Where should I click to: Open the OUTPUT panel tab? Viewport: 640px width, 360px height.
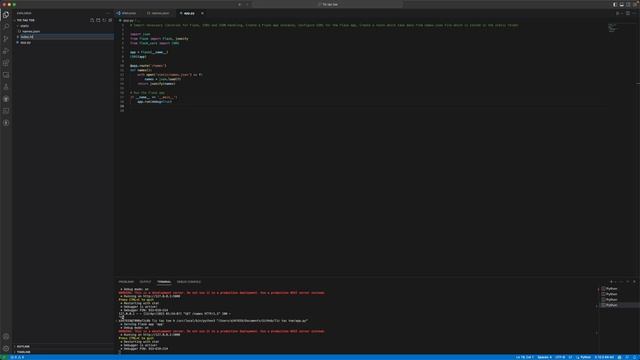coord(145,282)
